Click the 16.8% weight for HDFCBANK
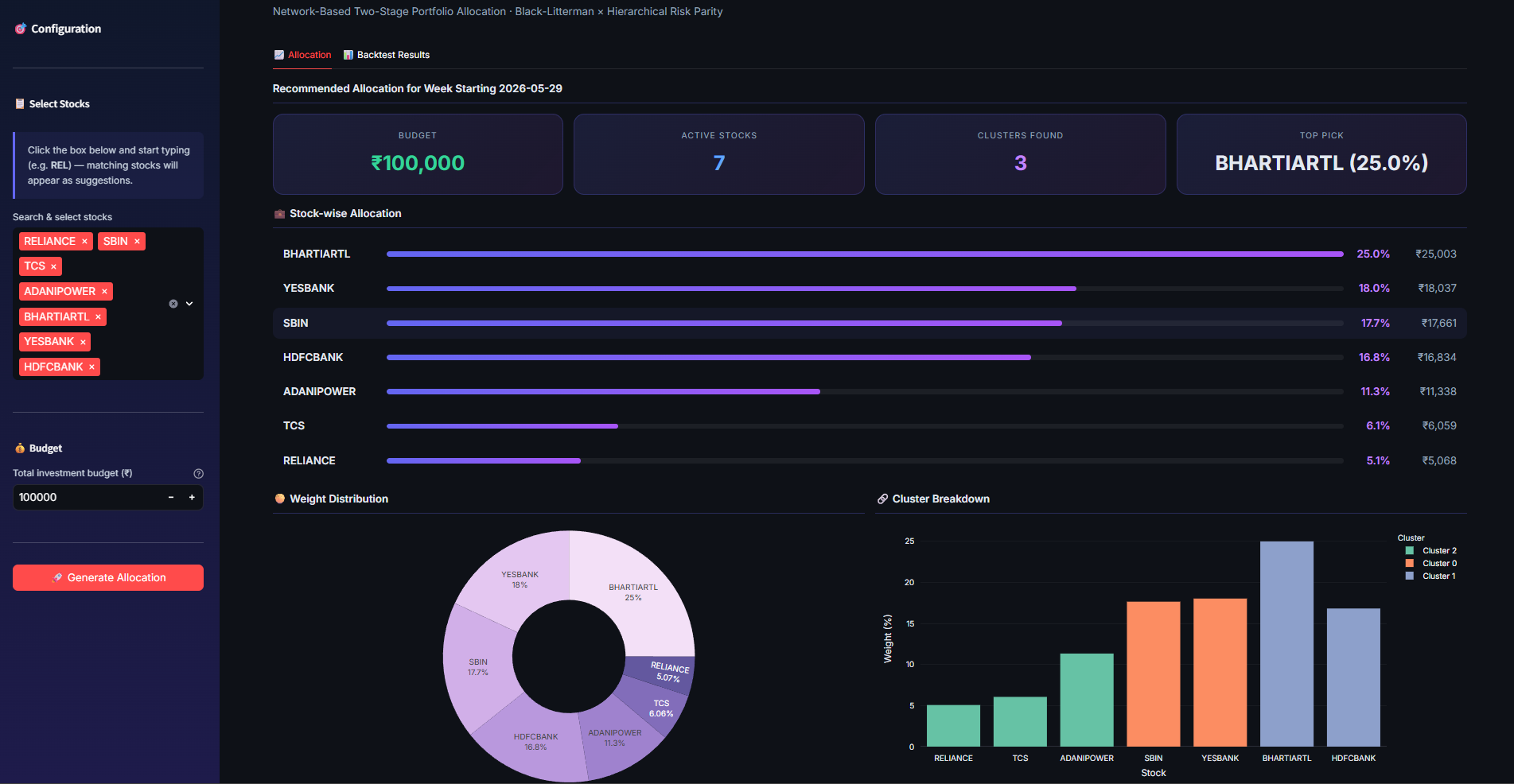The height and width of the screenshot is (784, 1514). pyautogui.click(x=1374, y=358)
